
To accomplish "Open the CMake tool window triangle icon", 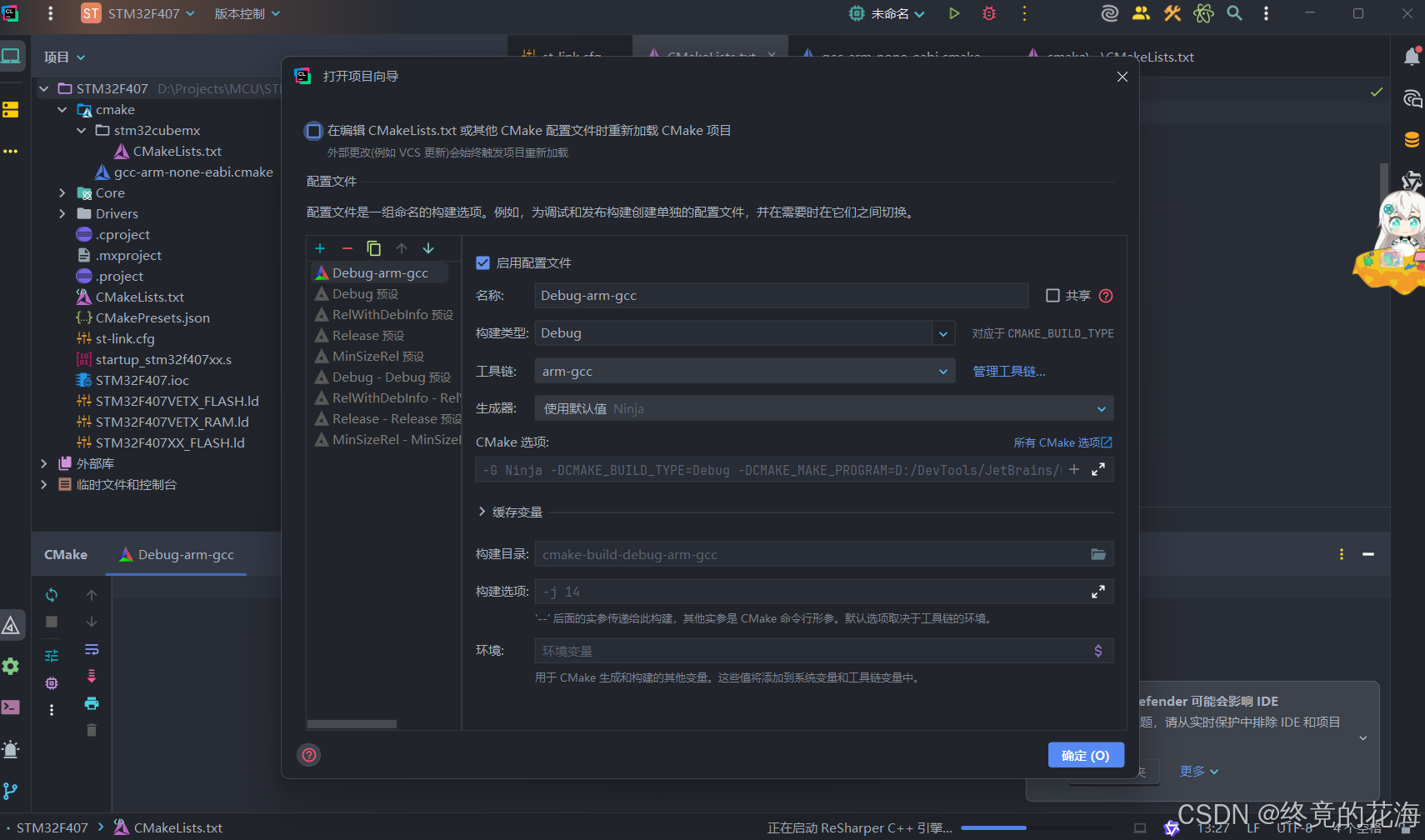I will click(11, 625).
